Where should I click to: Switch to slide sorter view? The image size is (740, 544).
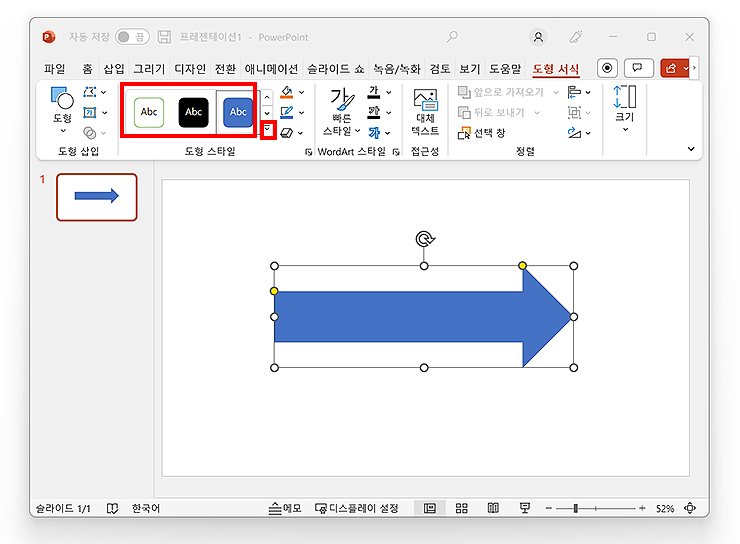click(462, 508)
